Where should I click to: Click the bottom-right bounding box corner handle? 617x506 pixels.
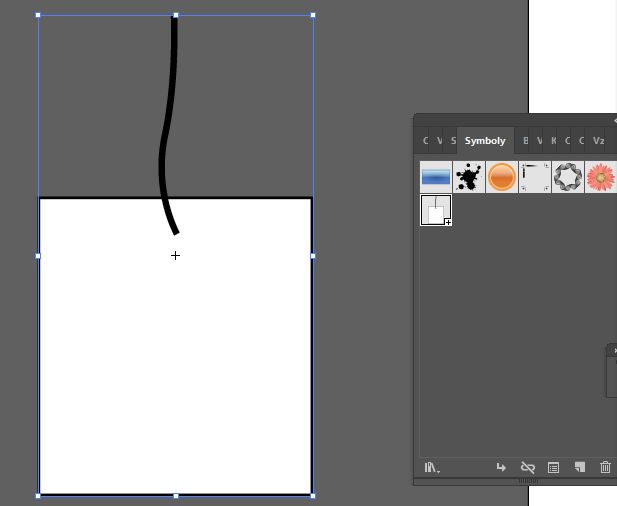tap(313, 496)
